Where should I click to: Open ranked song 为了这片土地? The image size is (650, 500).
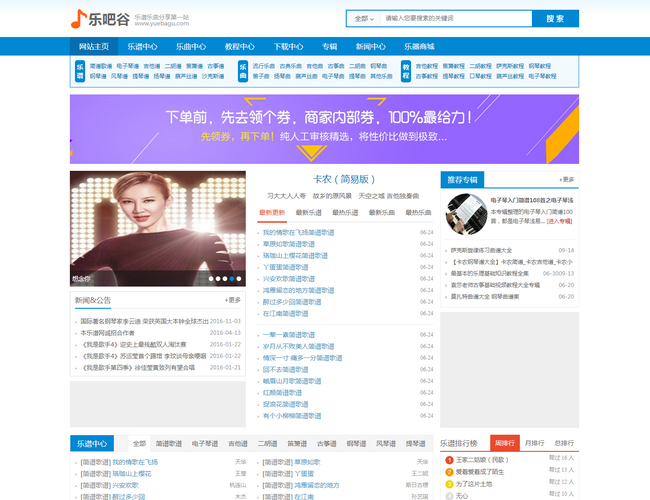click(474, 484)
